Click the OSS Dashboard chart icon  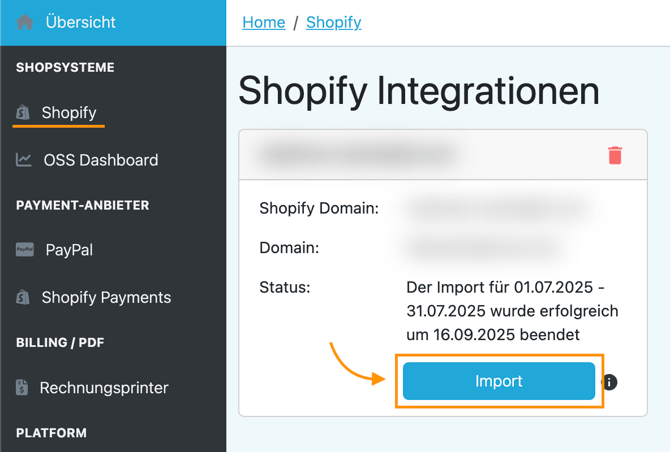(24, 160)
